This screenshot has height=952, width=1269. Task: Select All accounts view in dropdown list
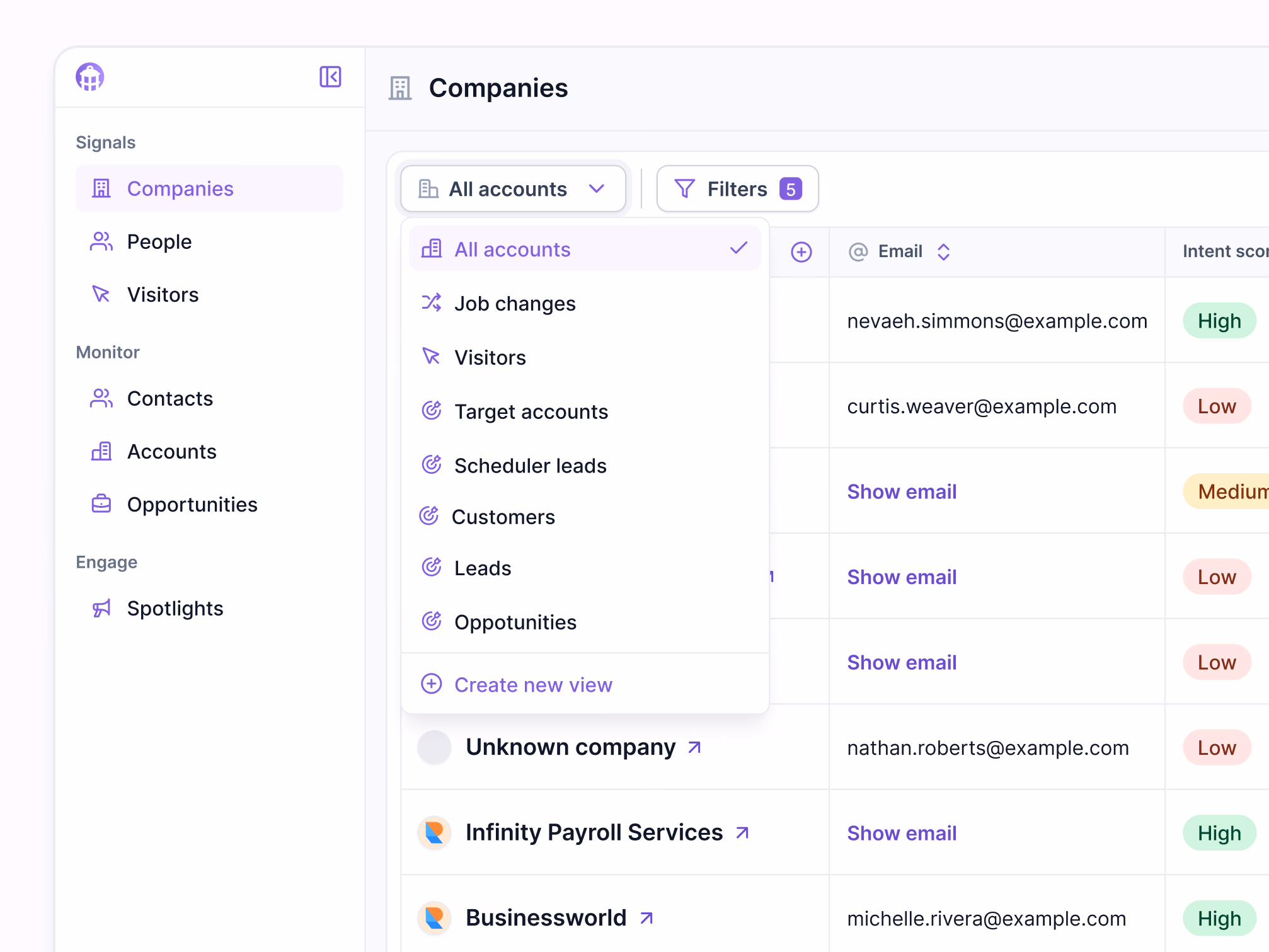585,249
